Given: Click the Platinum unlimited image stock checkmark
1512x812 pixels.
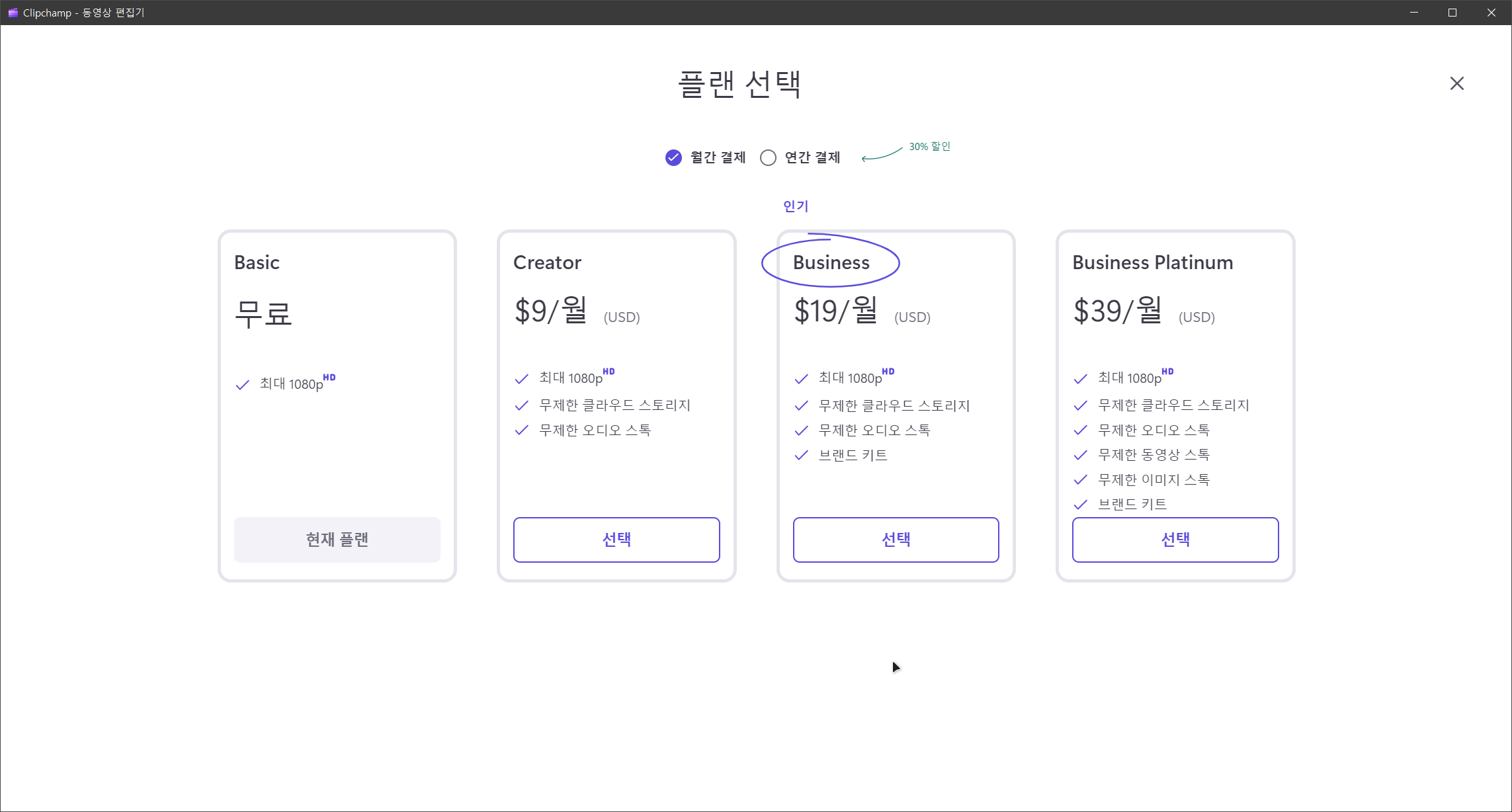Looking at the screenshot, I should coord(1080,479).
